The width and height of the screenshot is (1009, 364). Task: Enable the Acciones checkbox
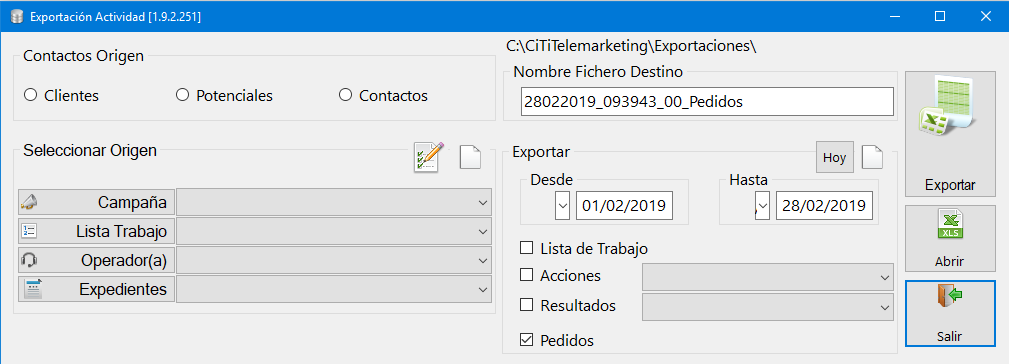tap(526, 275)
